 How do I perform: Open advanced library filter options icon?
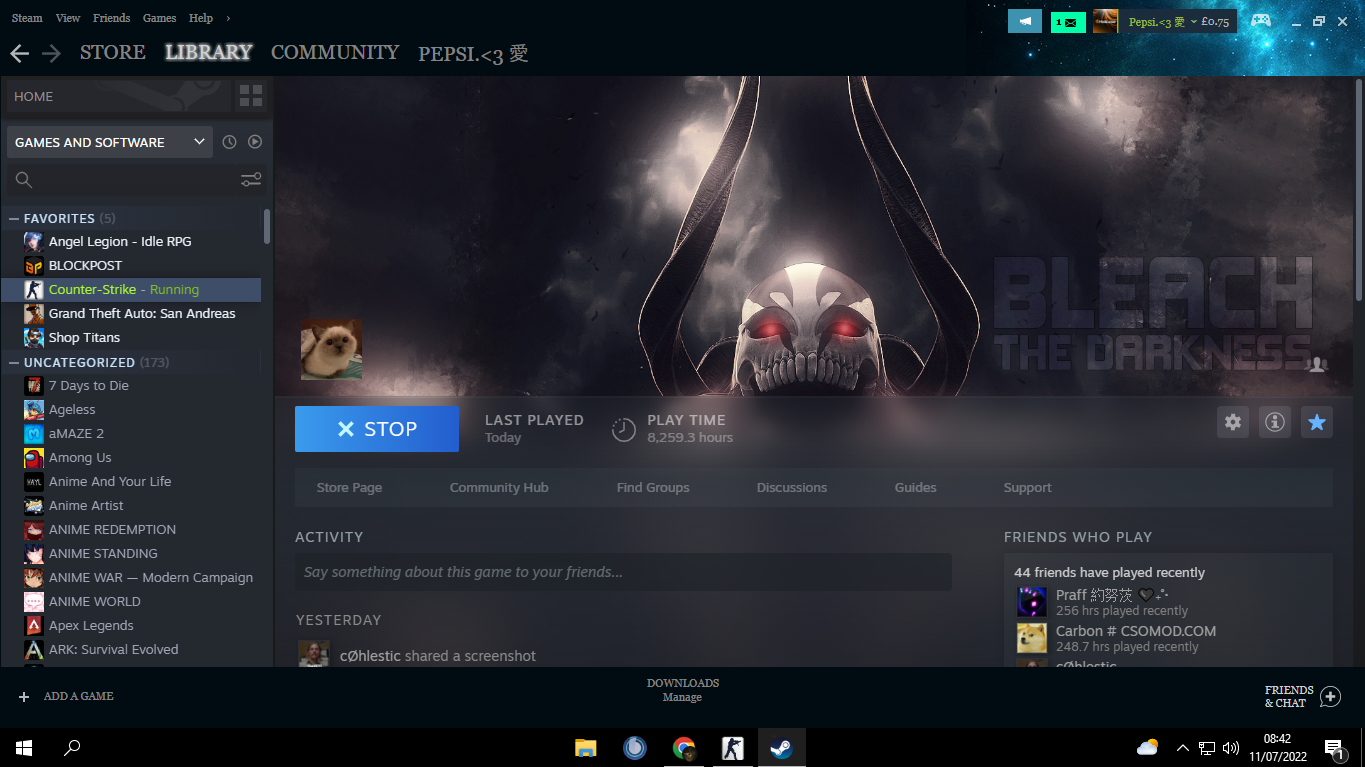251,180
